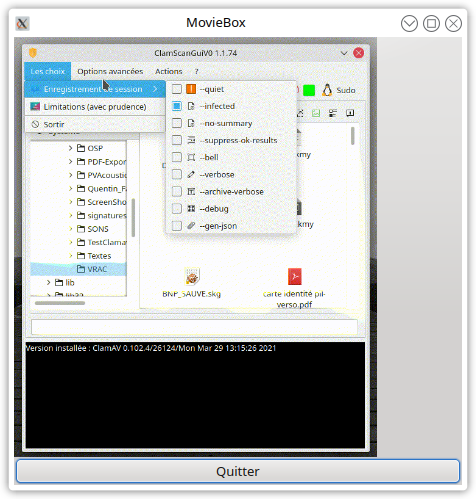Image resolution: width=476 pixels, height=499 pixels.
Task: Click the Quitter button
Action: tap(238, 471)
